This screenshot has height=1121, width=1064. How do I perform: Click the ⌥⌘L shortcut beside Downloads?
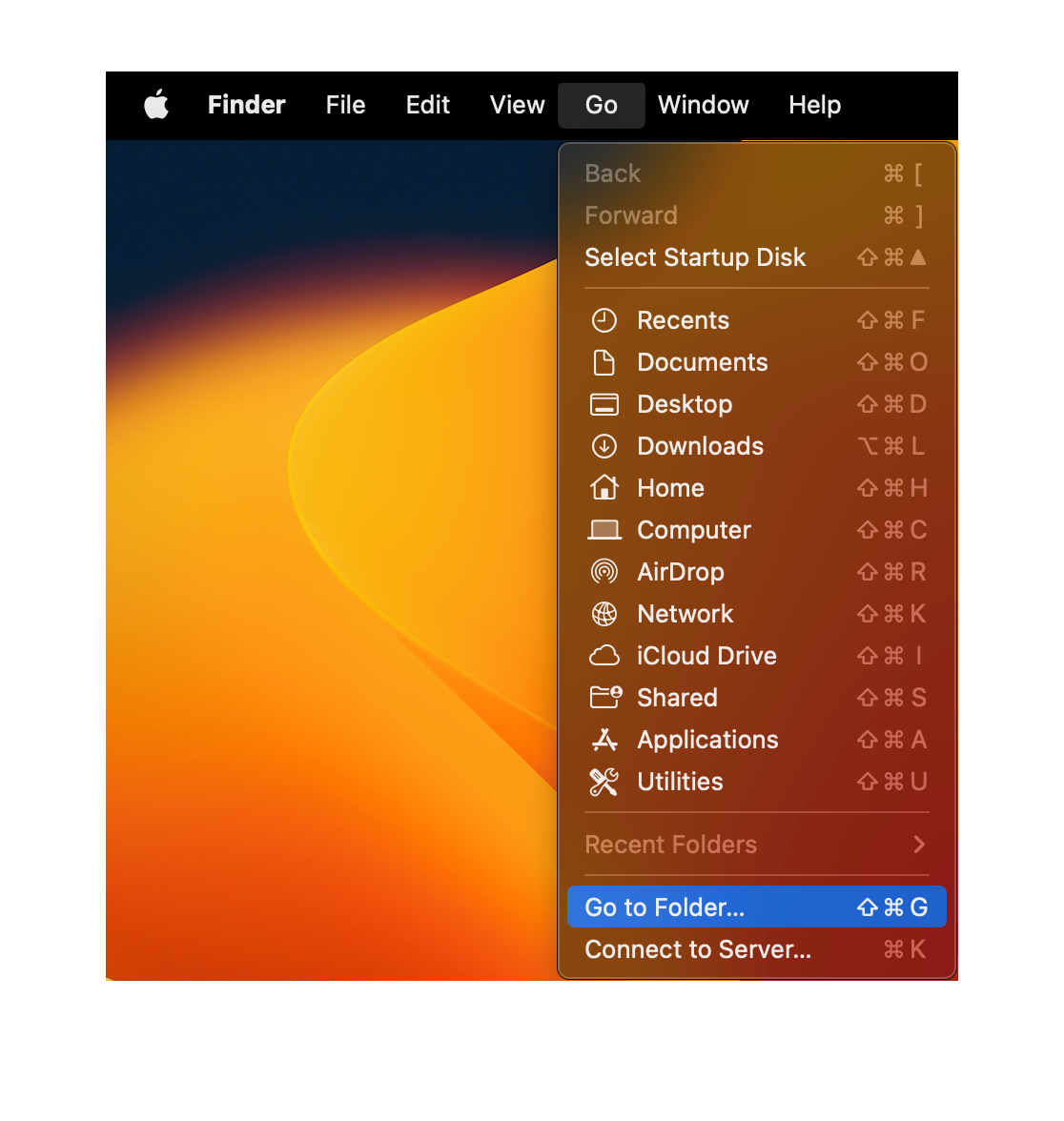(891, 446)
